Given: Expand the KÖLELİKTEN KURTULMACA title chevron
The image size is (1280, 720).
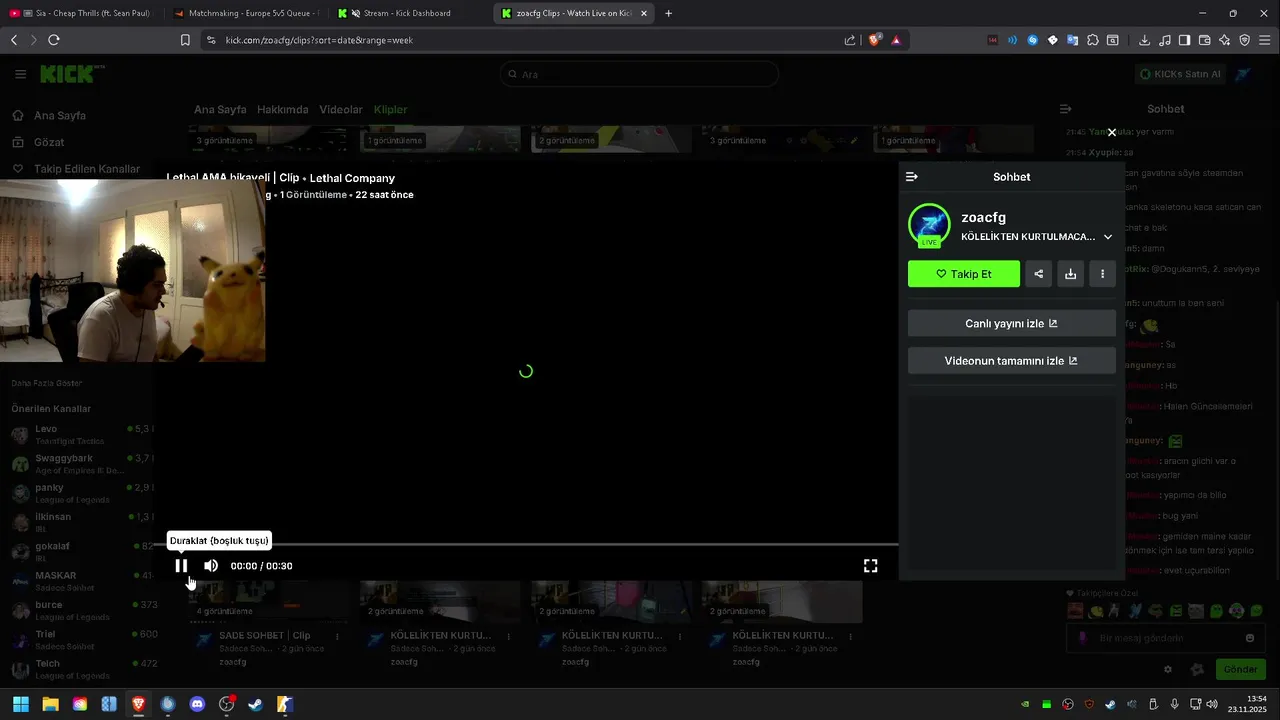Looking at the screenshot, I should click(x=1107, y=237).
